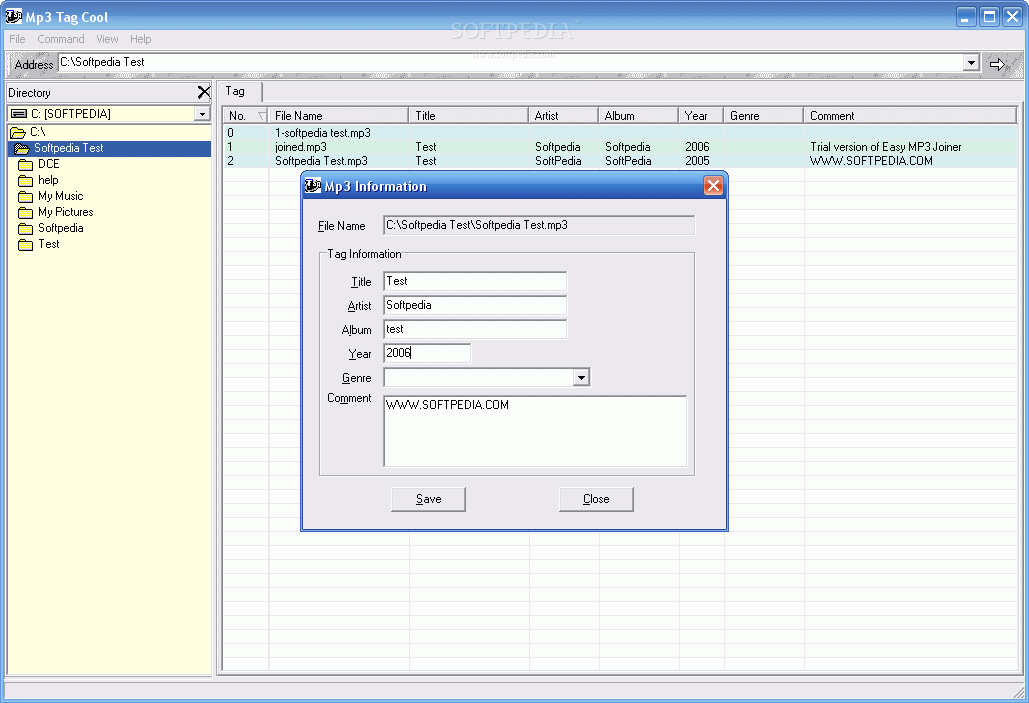Viewport: 1029px width, 703px height.
Task: Open the File menu
Action: click(x=17, y=39)
